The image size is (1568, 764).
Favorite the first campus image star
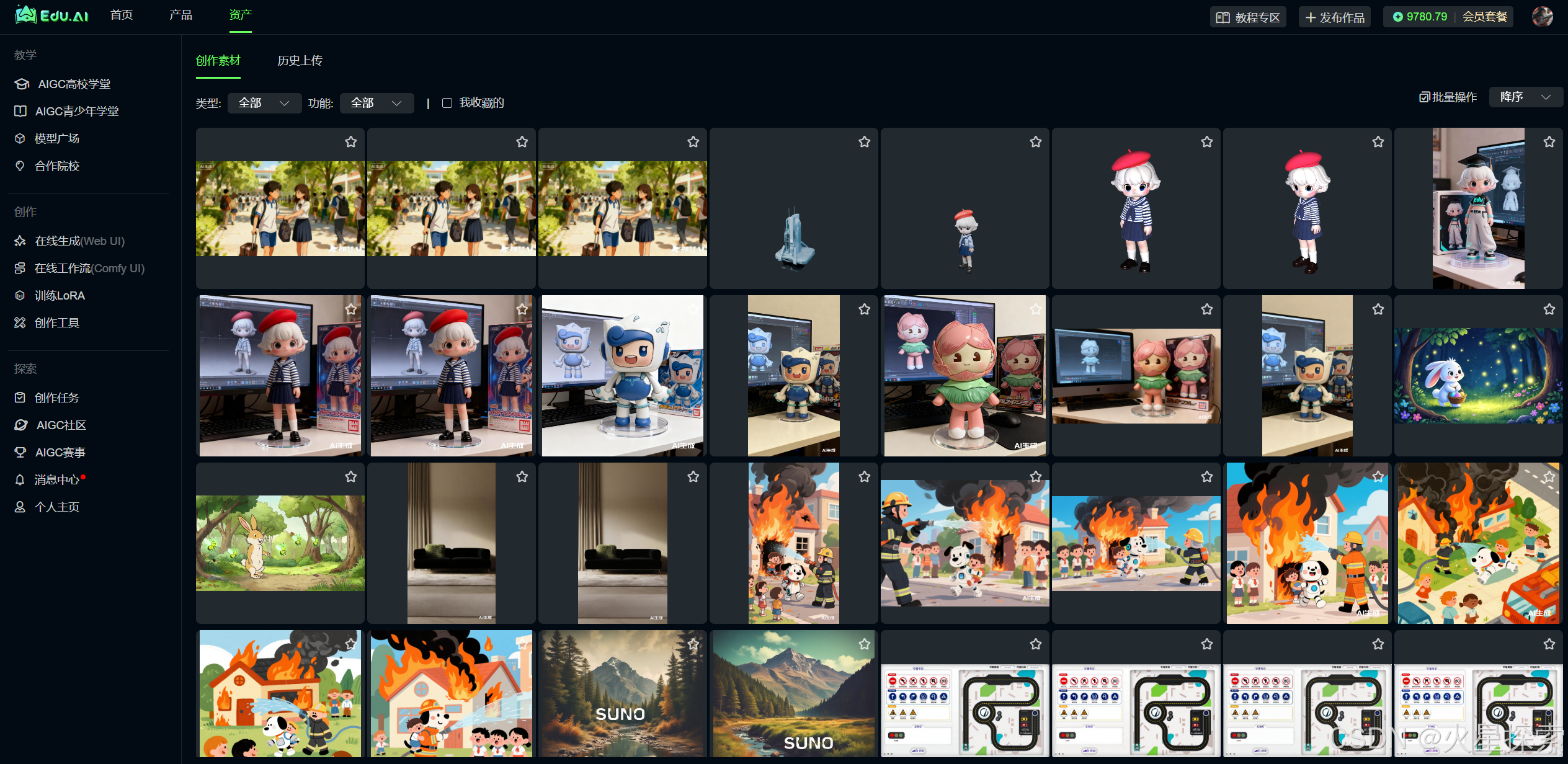click(x=351, y=142)
